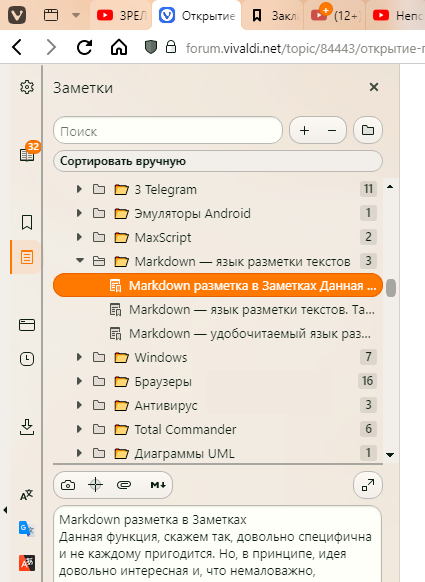Toggle Markdown view with M↓ button
The image size is (425, 582).
pyautogui.click(x=158, y=485)
